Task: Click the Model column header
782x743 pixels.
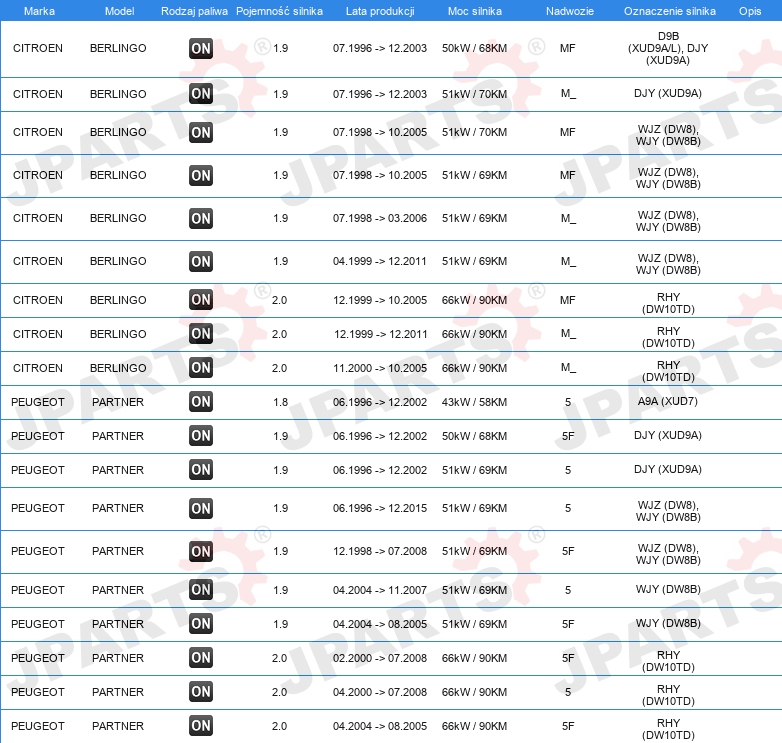Action: 119,11
